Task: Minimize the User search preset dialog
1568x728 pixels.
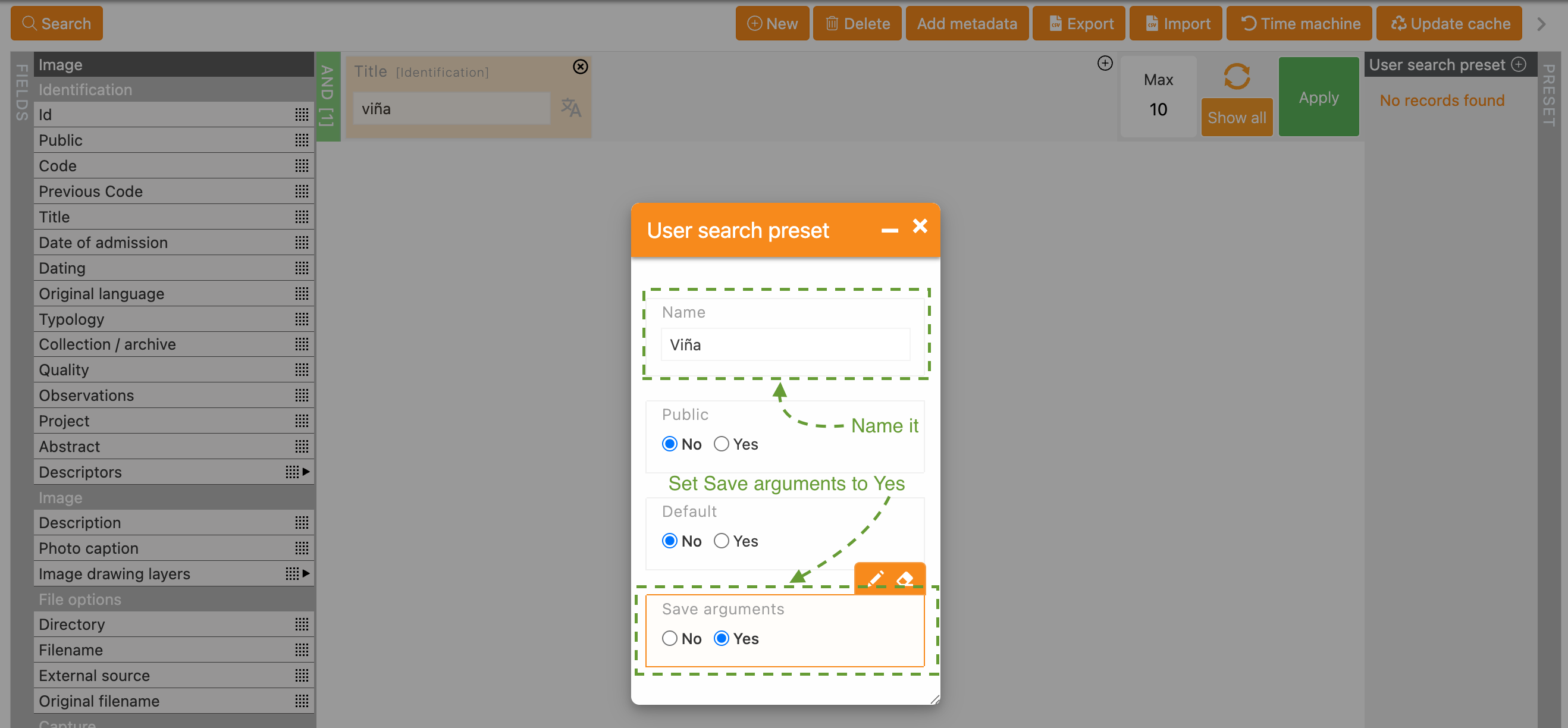Action: pos(889,230)
